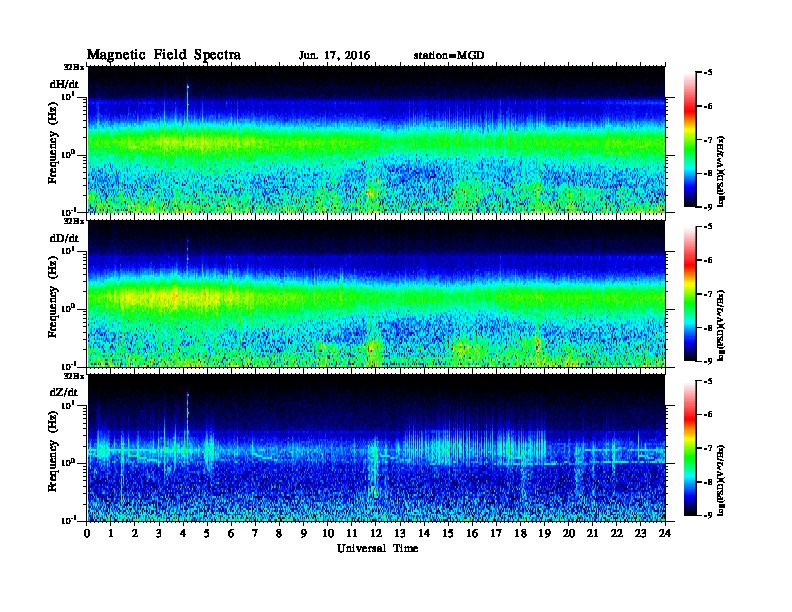
Task: Click hour 16 on the time axis
Action: (472, 534)
